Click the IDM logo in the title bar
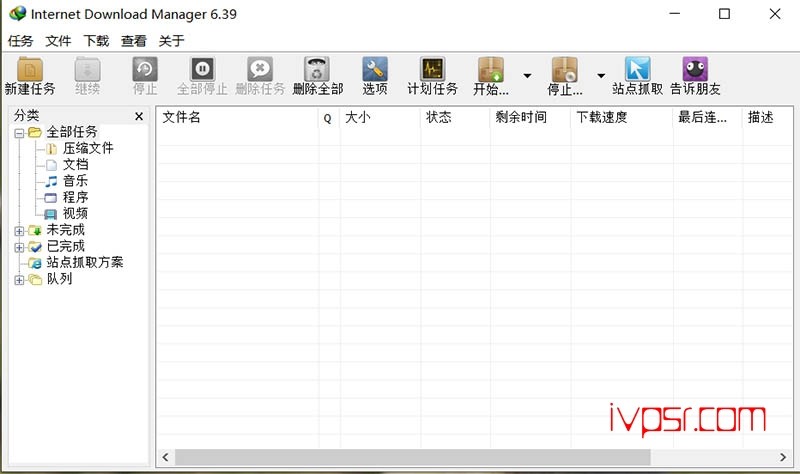Screen dimensions: 800x474 17,14
